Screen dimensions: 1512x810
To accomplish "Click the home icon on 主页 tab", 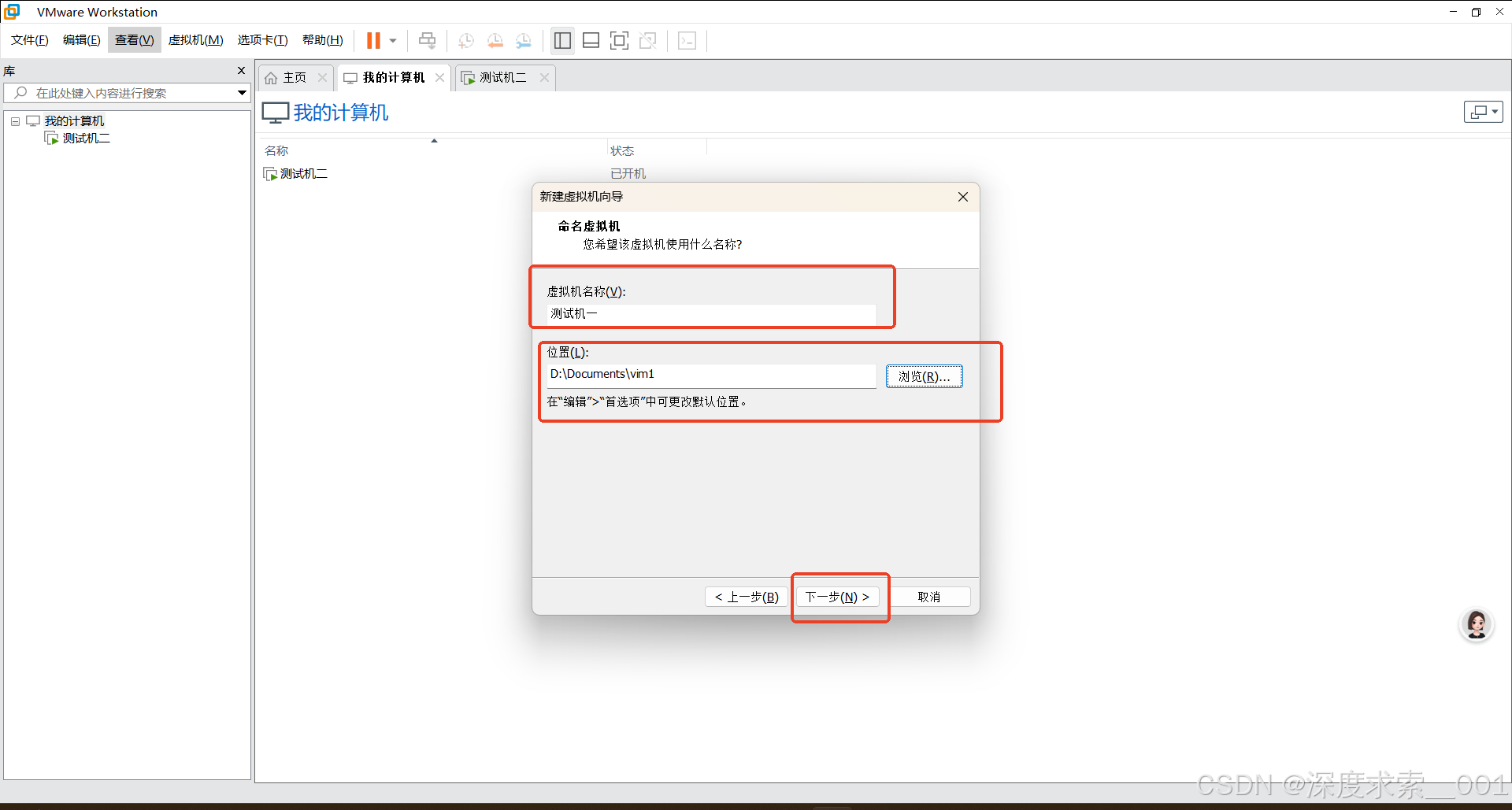I will (x=271, y=78).
